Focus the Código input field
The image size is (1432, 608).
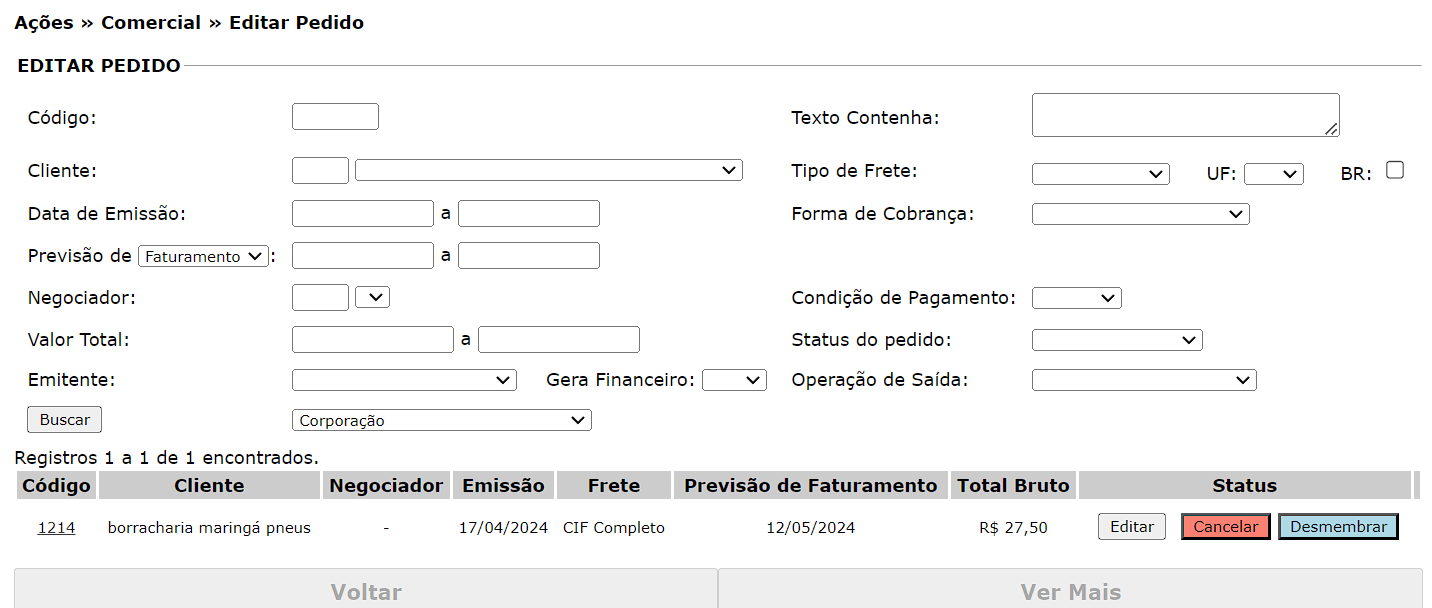tap(335, 117)
